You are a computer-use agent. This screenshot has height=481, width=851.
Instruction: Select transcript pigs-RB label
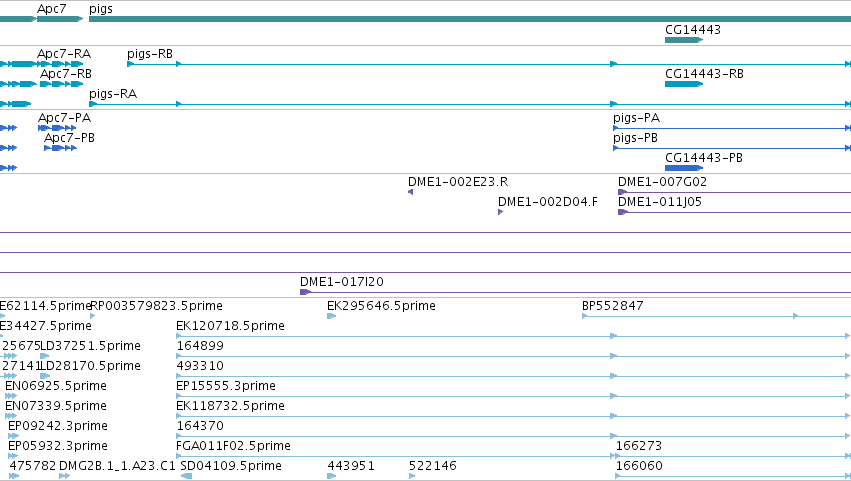pyautogui.click(x=150, y=54)
